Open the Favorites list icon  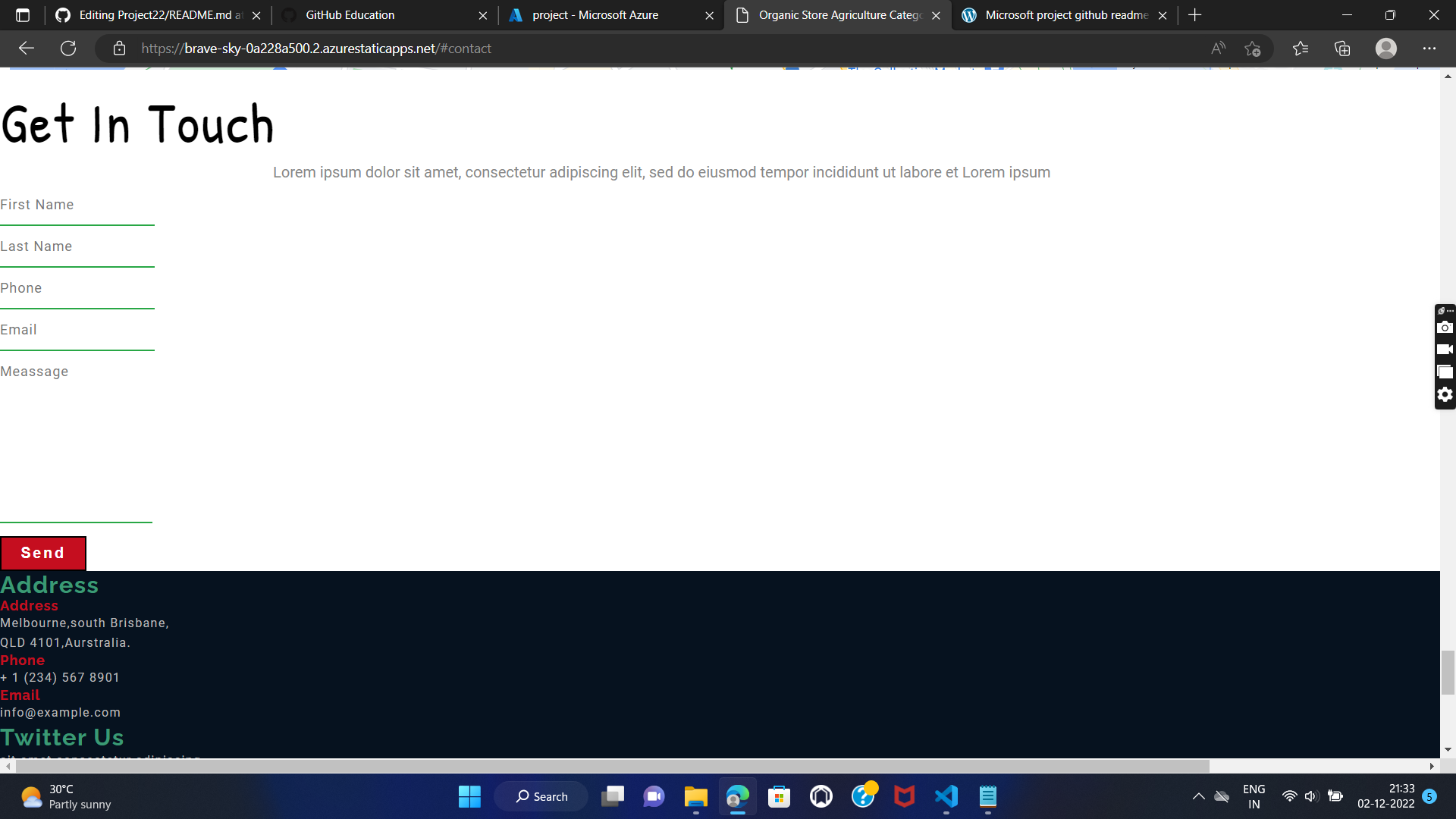click(x=1301, y=49)
